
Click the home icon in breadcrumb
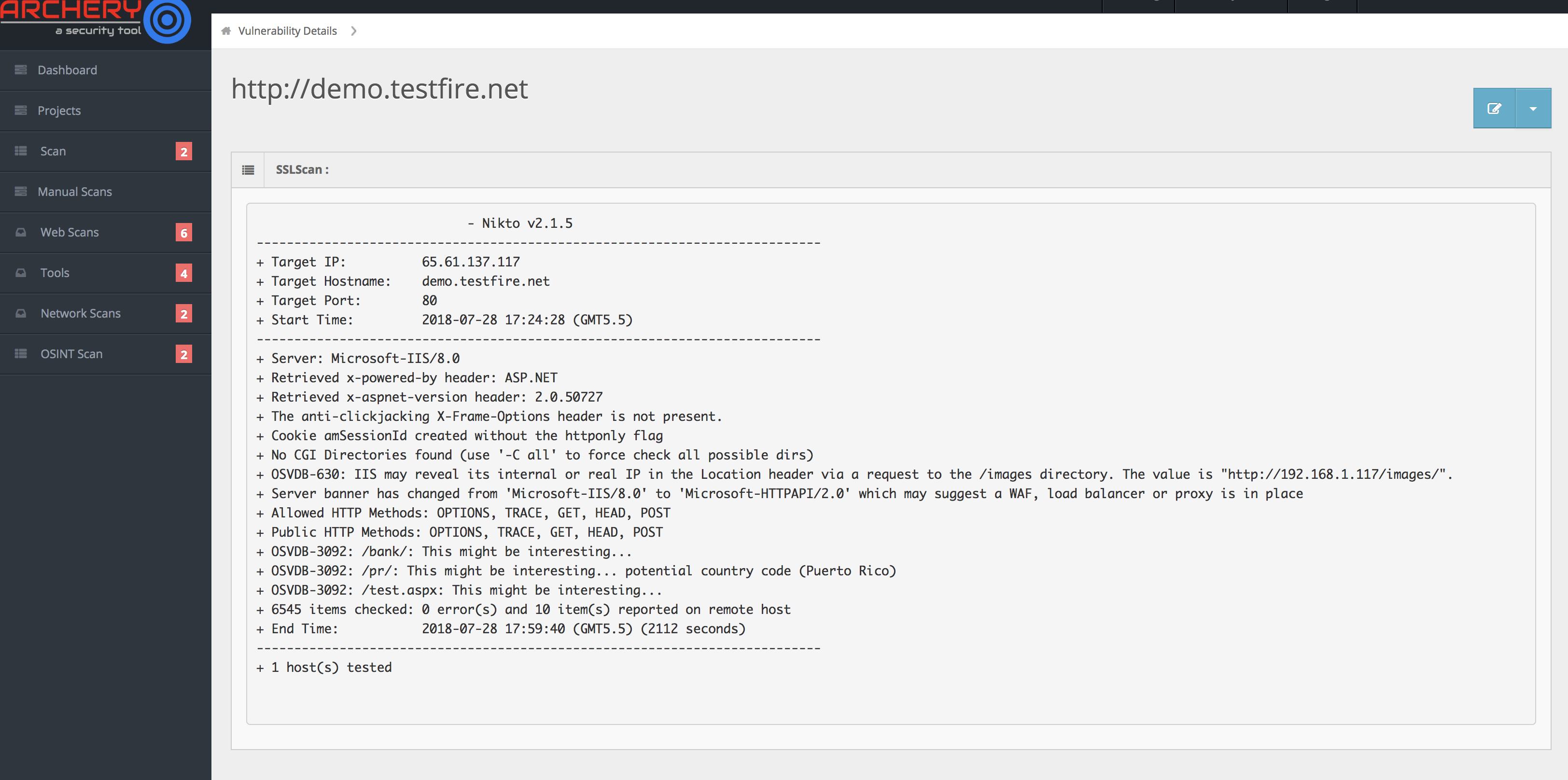(226, 31)
